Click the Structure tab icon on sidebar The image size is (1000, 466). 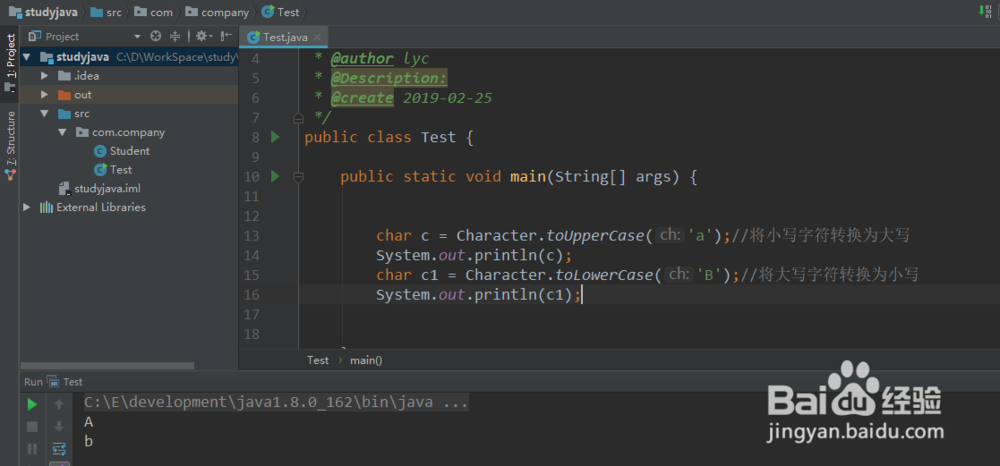click(10, 173)
